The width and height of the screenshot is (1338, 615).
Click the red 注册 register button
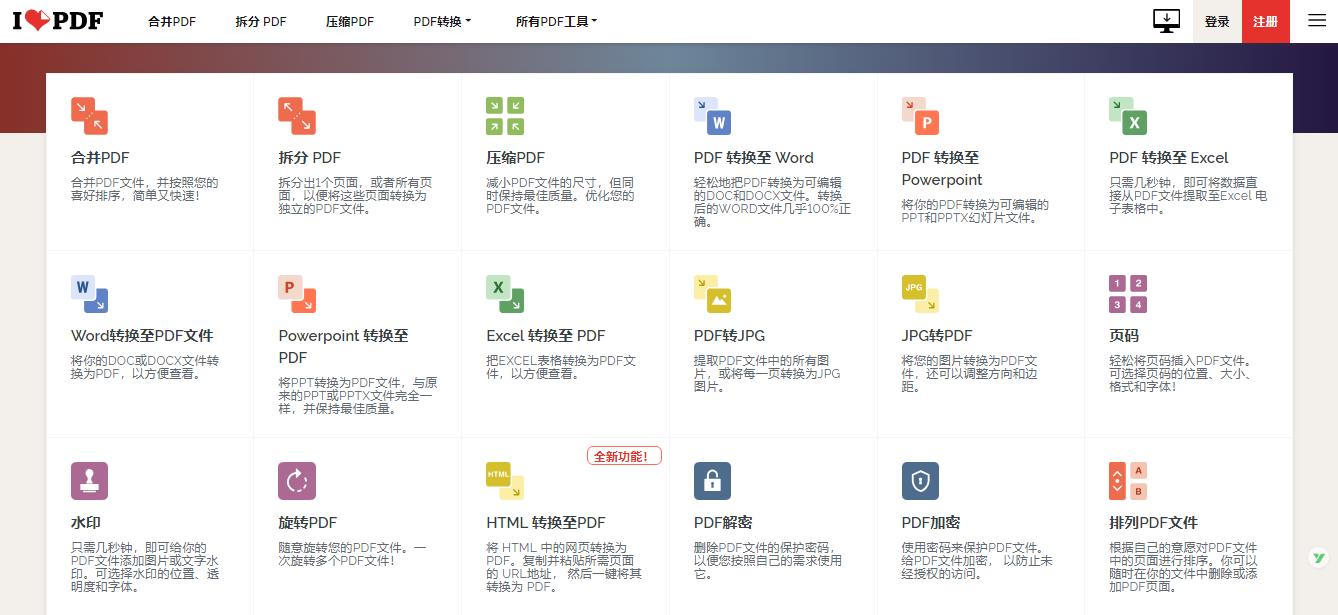tap(1265, 20)
